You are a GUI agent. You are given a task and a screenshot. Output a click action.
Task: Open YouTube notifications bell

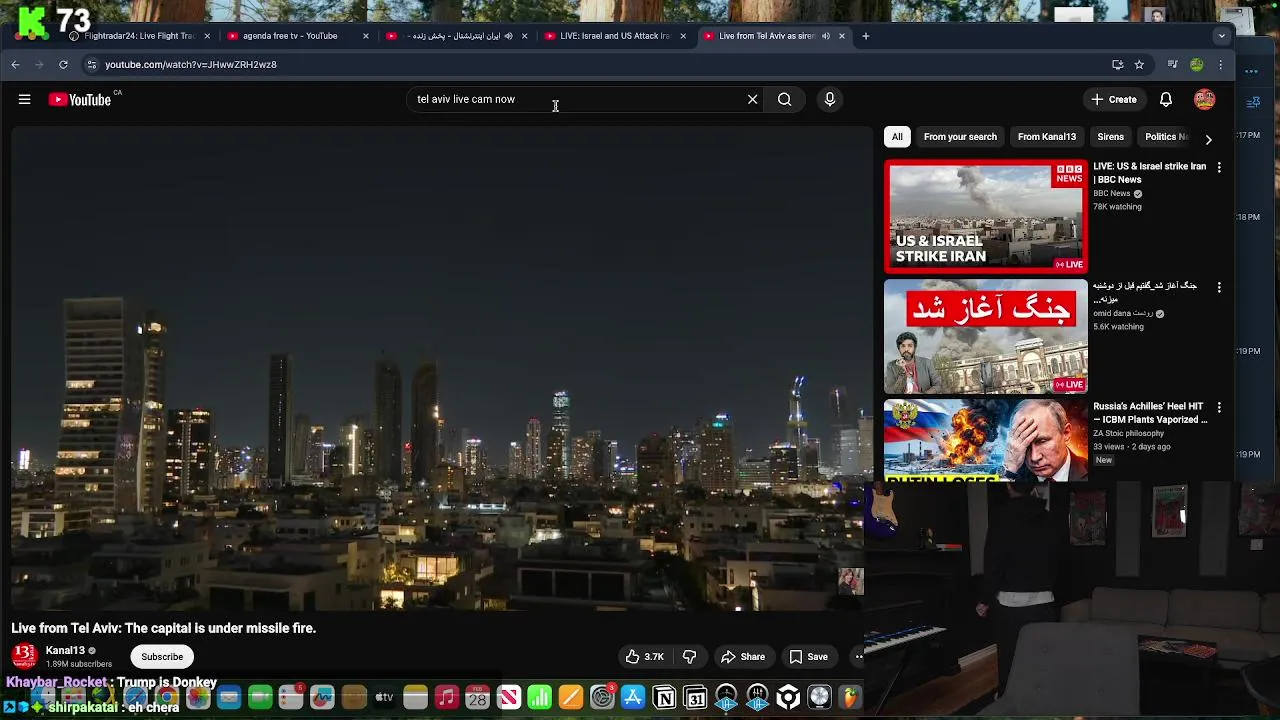pos(1166,99)
